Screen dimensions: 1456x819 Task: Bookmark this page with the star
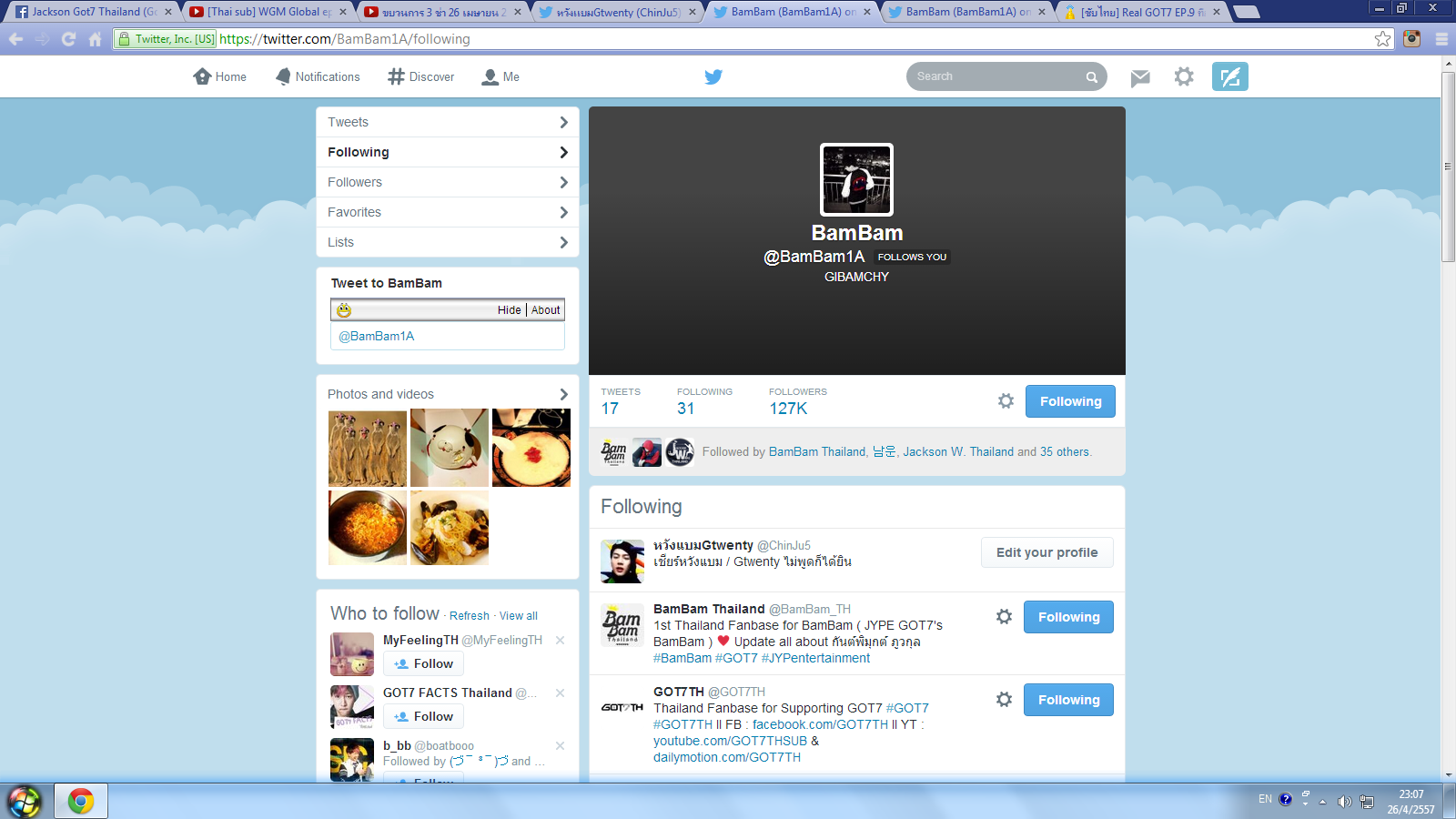[x=1383, y=39]
